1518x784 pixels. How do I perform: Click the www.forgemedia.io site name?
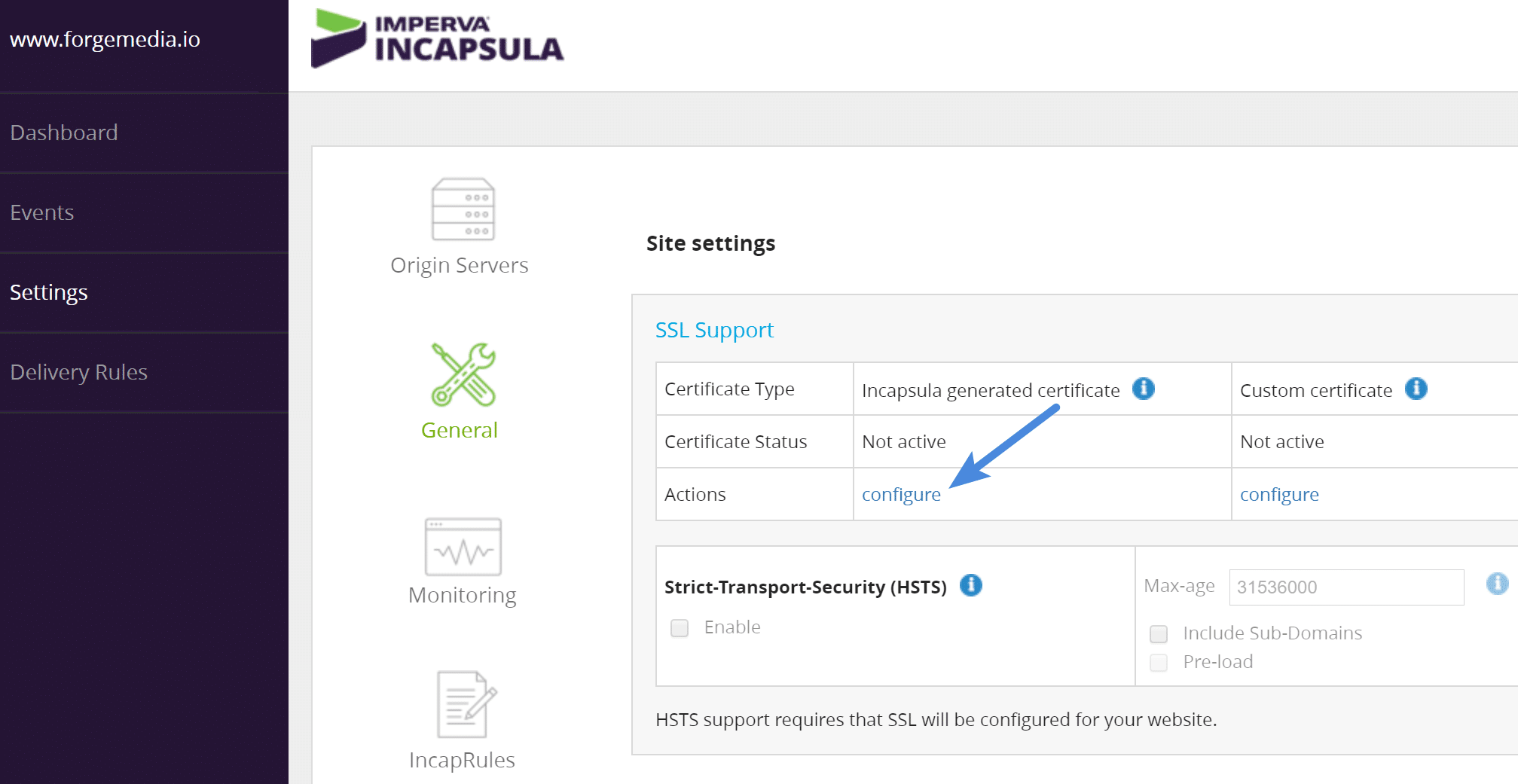(x=105, y=39)
